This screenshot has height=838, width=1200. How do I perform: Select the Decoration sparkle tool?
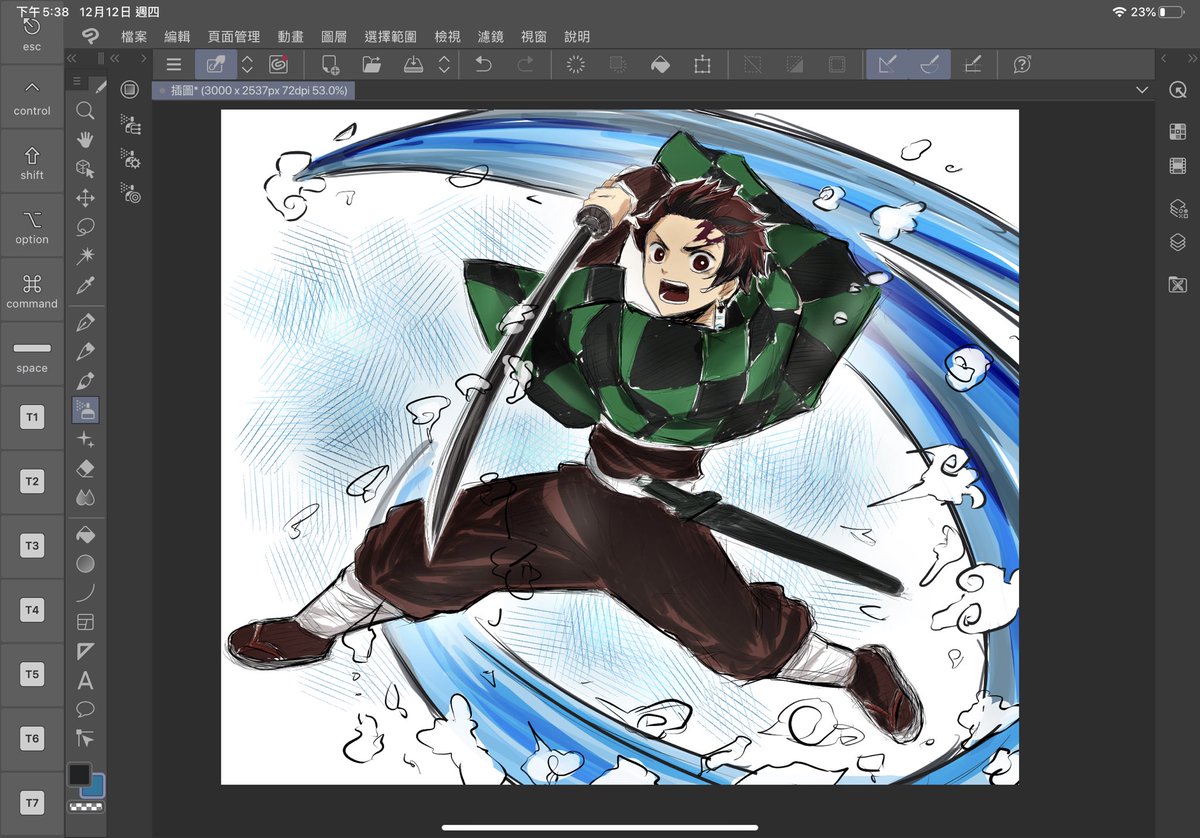click(x=86, y=439)
